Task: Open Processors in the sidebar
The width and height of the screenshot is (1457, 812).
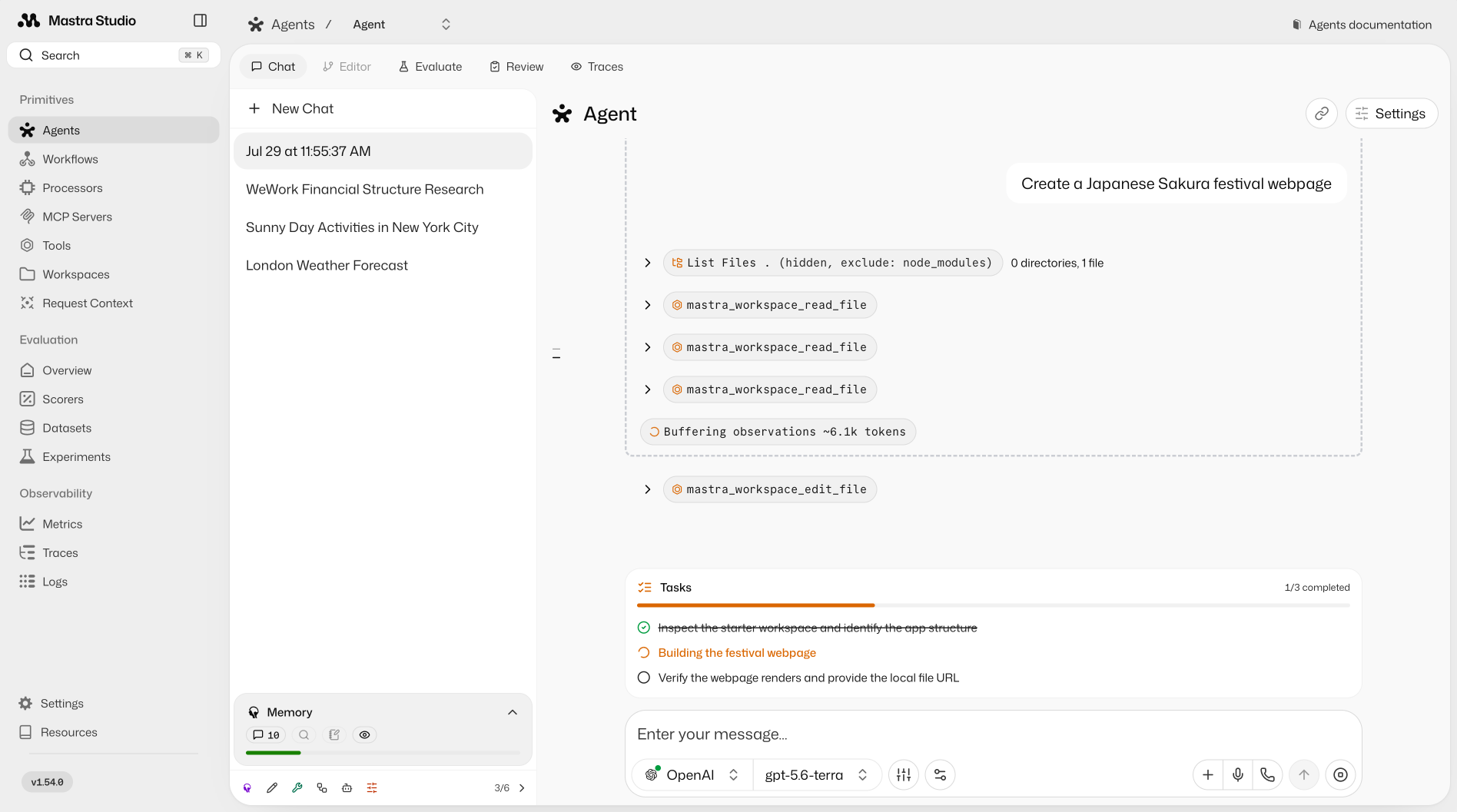Action: [x=114, y=187]
